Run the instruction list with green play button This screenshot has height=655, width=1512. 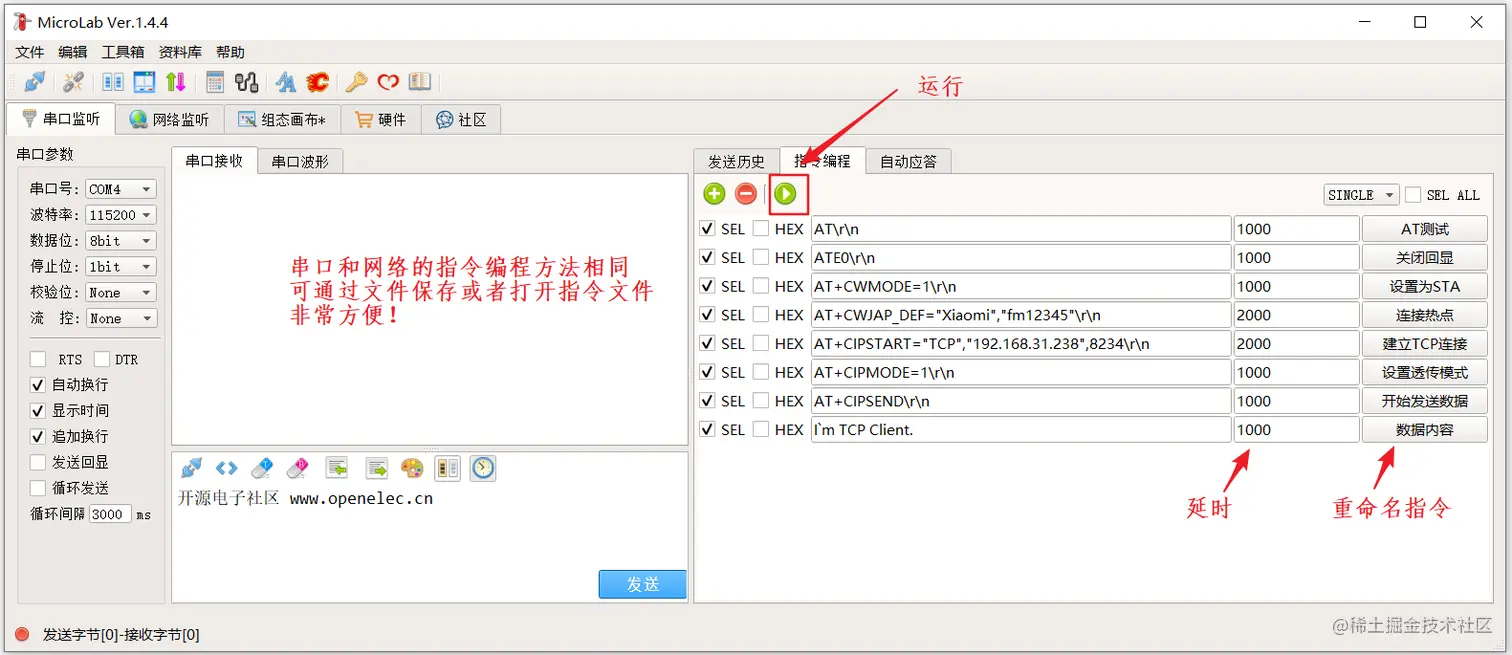pos(786,194)
